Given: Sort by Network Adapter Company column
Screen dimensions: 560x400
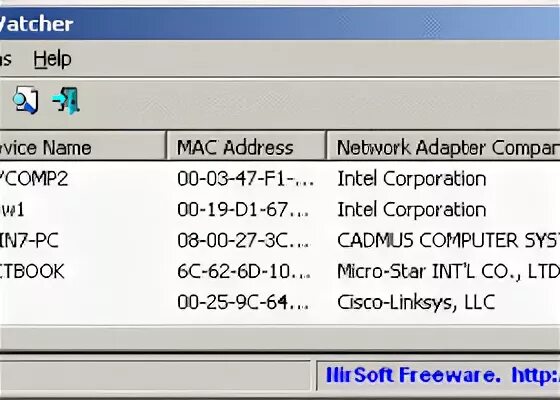Looking at the screenshot, I should click(444, 148).
